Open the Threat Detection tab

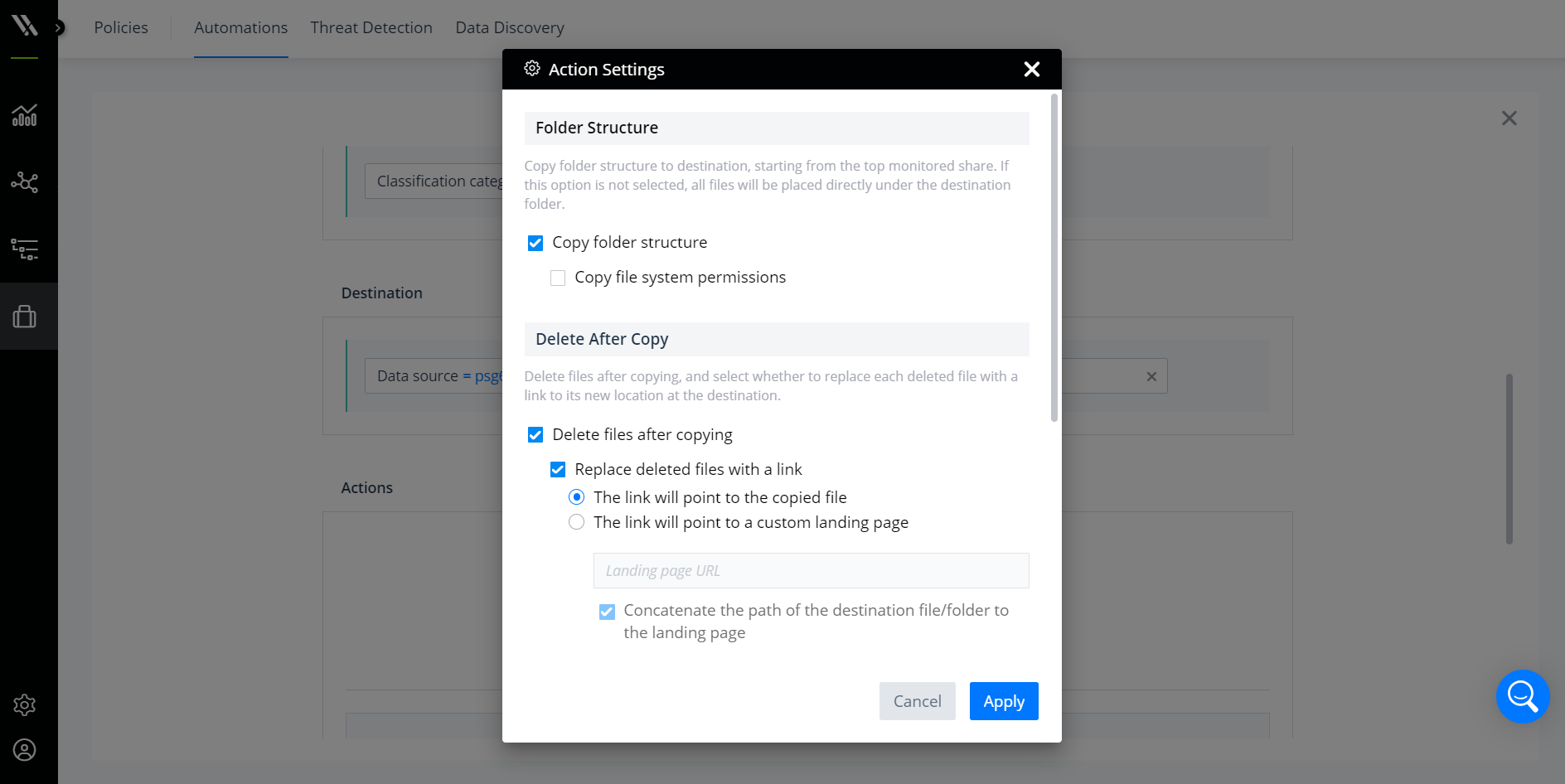pyautogui.click(x=371, y=27)
